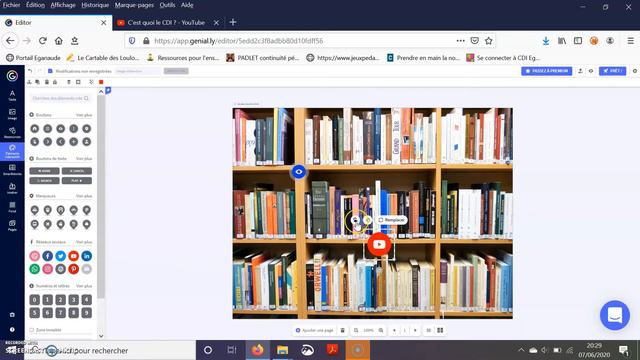
Task: Open Firefox hamburger menu
Action: coord(630,41)
